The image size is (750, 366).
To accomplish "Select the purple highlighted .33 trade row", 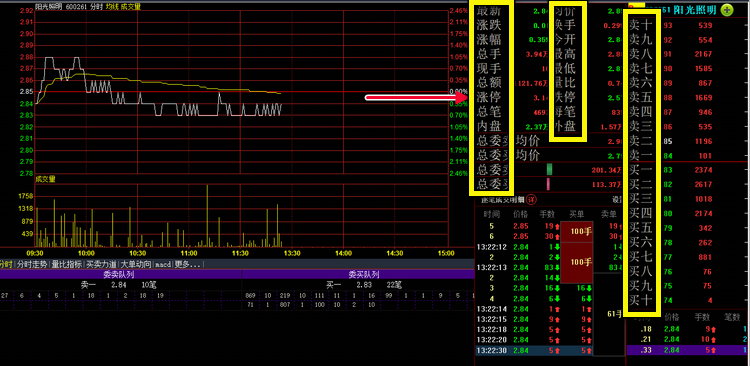I will [688, 350].
